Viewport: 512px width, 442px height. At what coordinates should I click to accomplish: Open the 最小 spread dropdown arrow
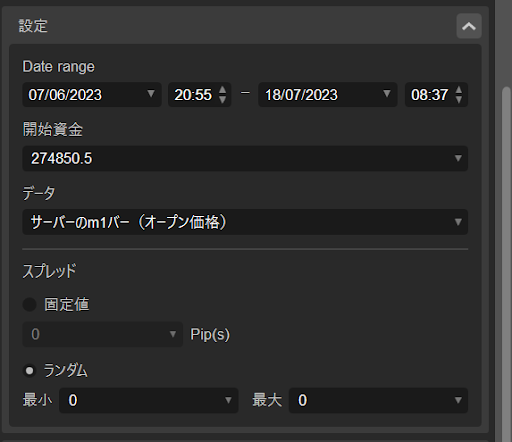click(228, 400)
